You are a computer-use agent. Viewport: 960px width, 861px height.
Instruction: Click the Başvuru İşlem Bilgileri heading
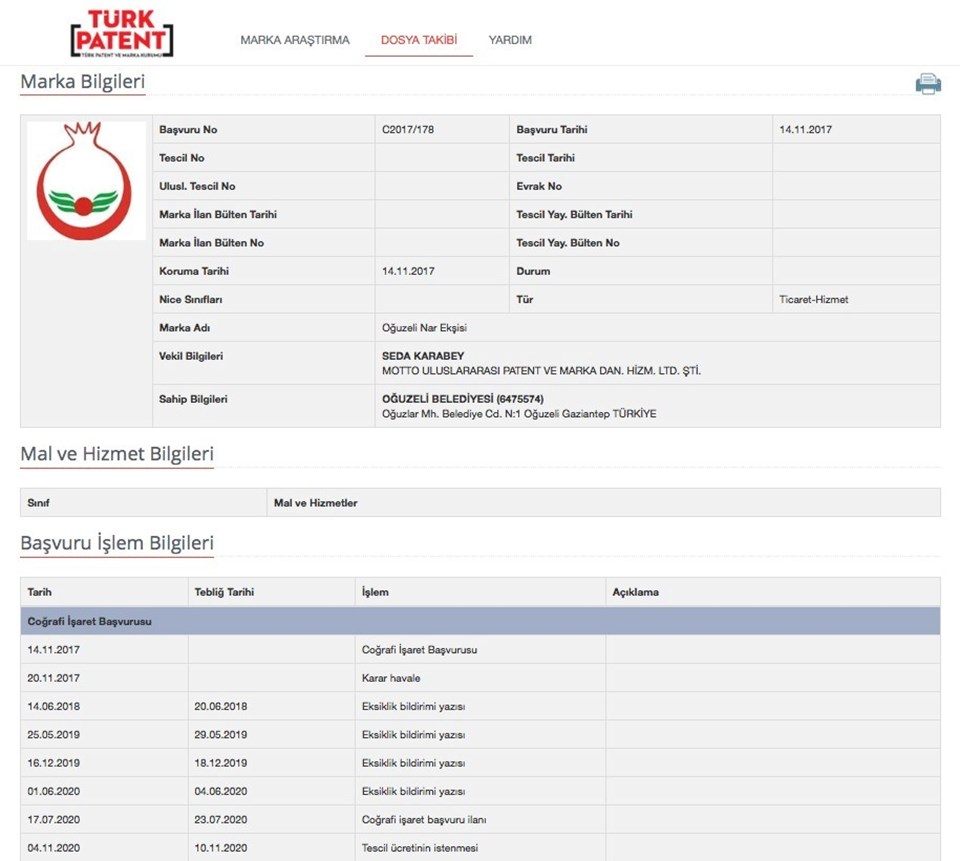(x=117, y=543)
